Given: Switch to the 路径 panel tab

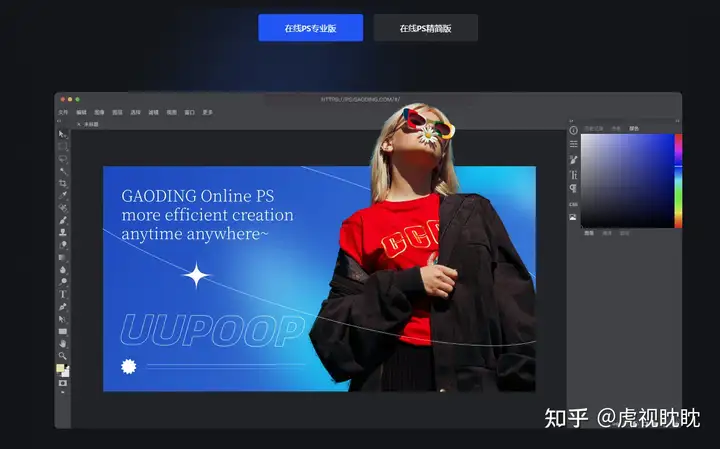Looking at the screenshot, I should (624, 233).
